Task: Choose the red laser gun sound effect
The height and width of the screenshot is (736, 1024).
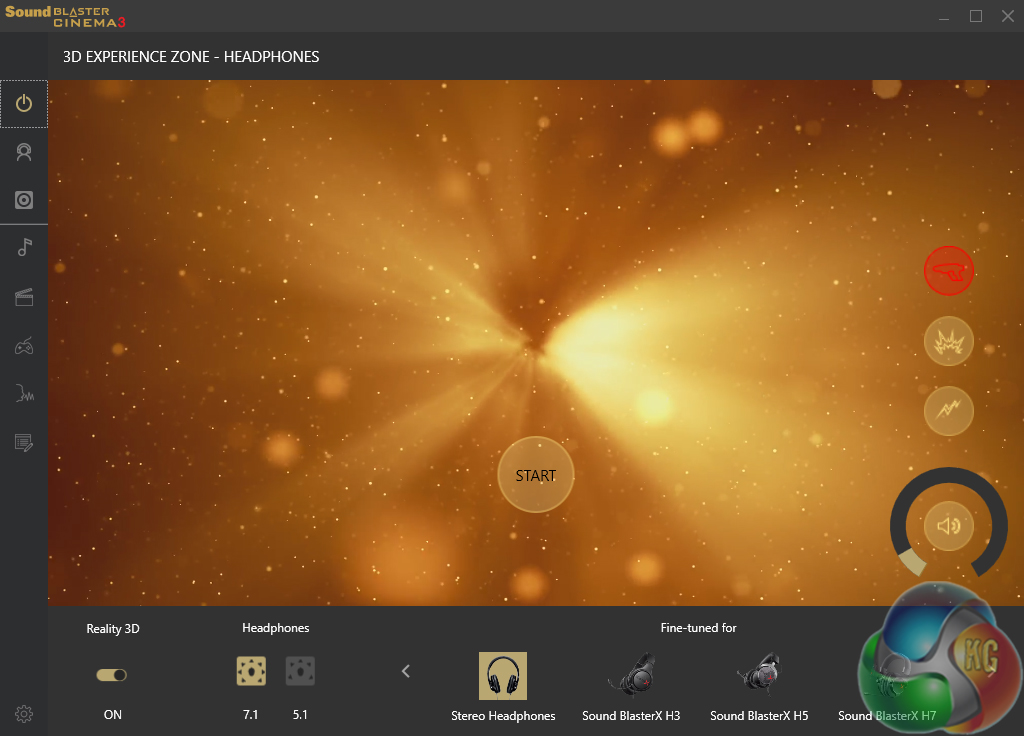Action: [x=948, y=271]
